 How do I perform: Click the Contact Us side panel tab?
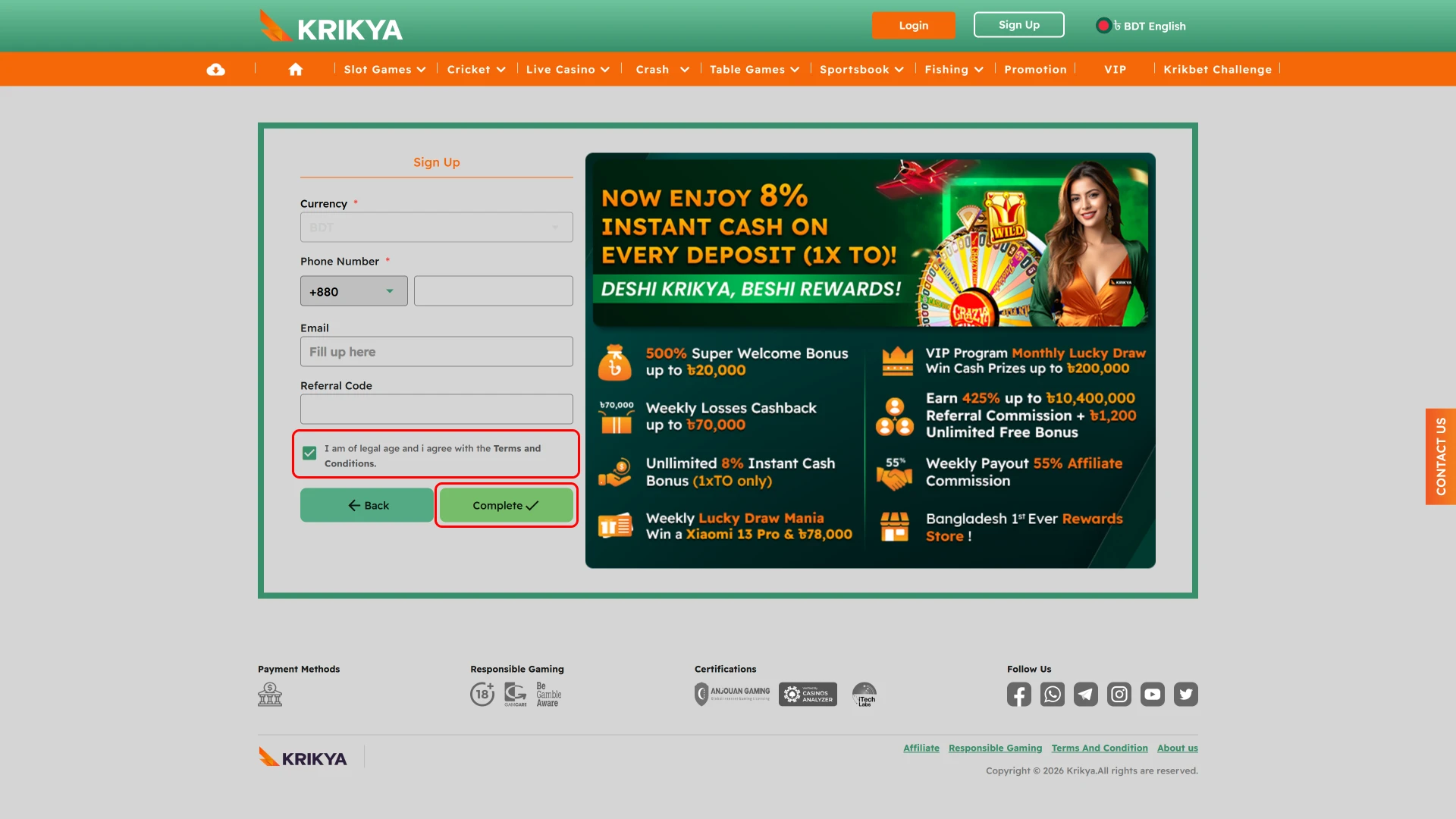tap(1442, 457)
